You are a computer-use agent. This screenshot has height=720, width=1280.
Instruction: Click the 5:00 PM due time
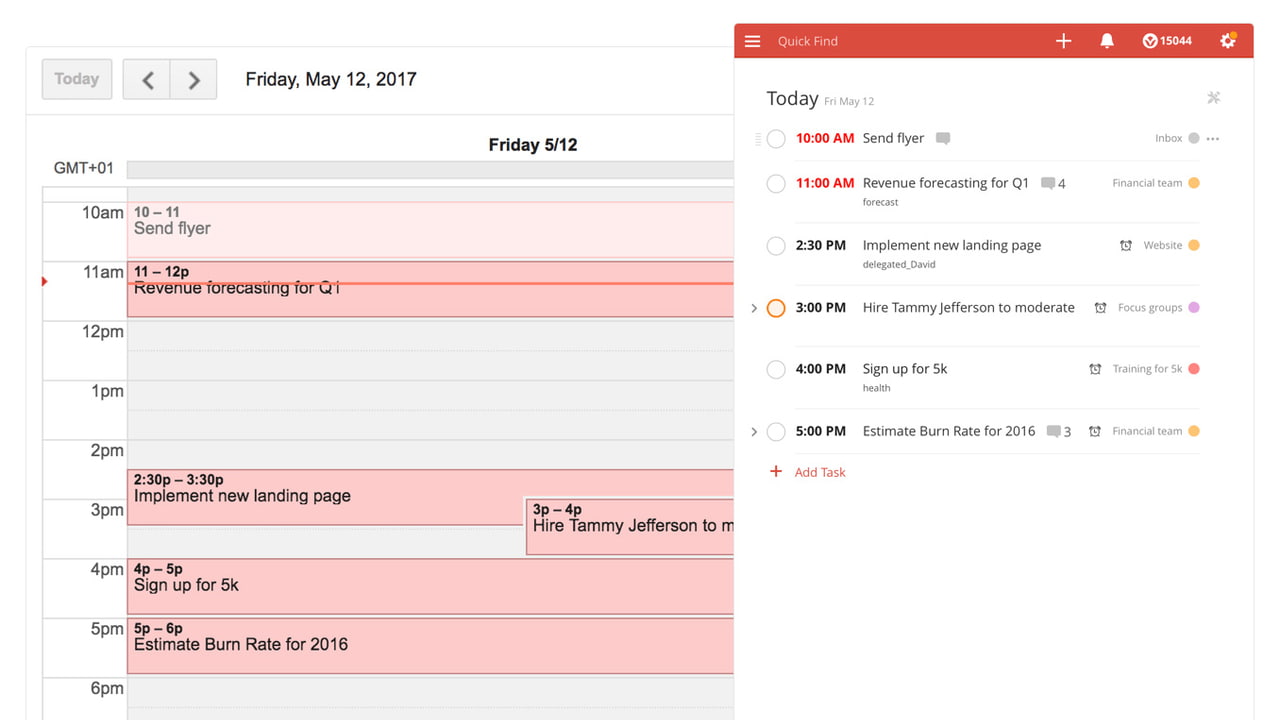821,432
